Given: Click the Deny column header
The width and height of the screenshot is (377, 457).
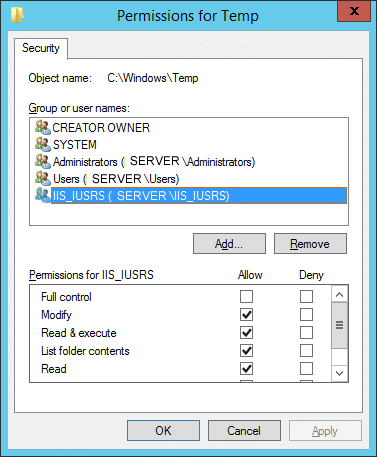Looking at the screenshot, I should click(x=311, y=275).
